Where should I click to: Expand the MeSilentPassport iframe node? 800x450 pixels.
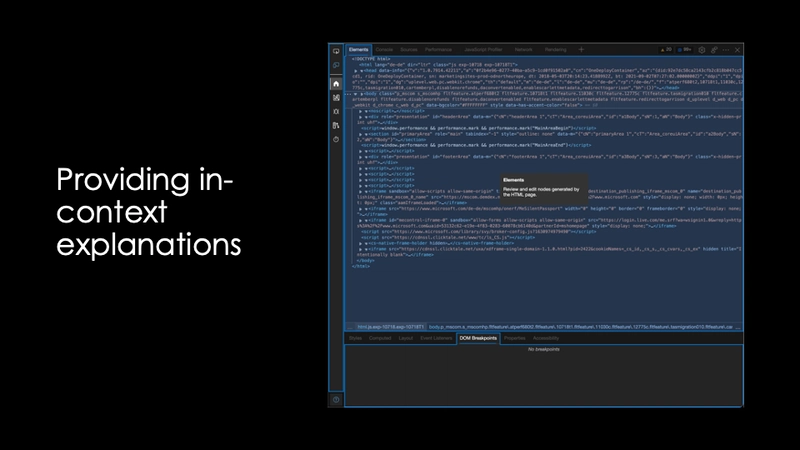tap(361, 209)
